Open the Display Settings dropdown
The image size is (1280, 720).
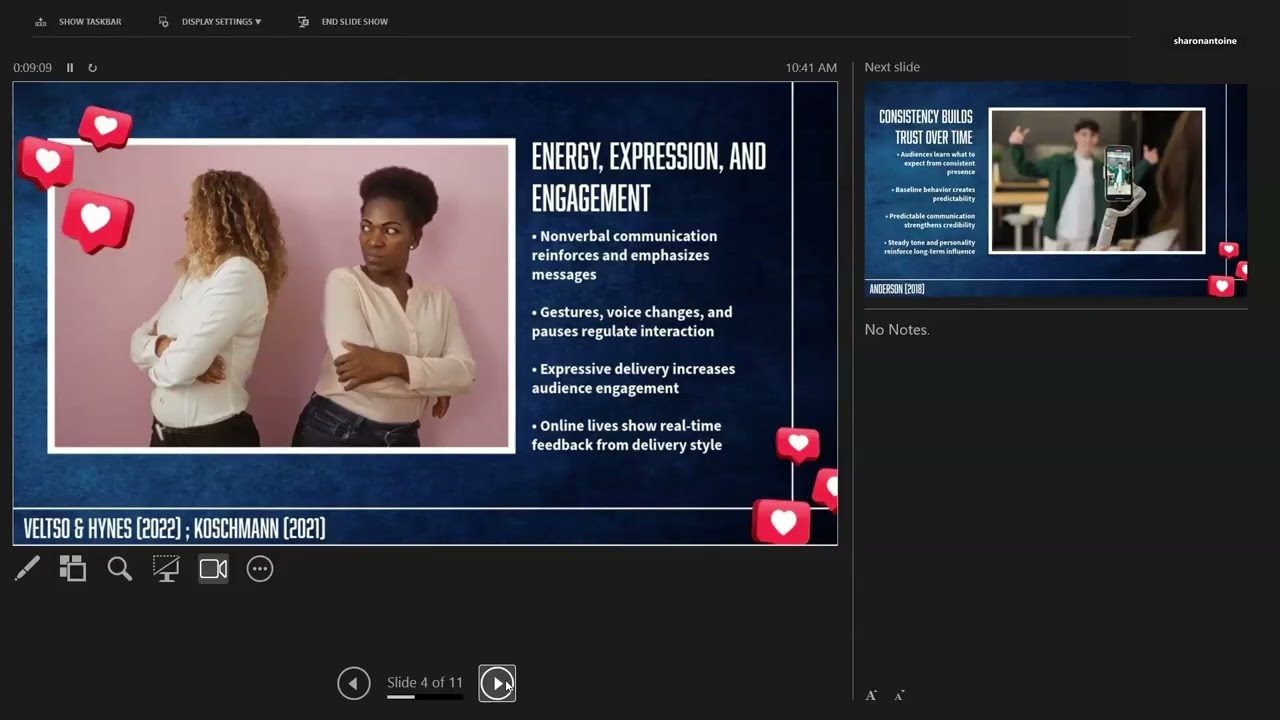tap(210, 22)
